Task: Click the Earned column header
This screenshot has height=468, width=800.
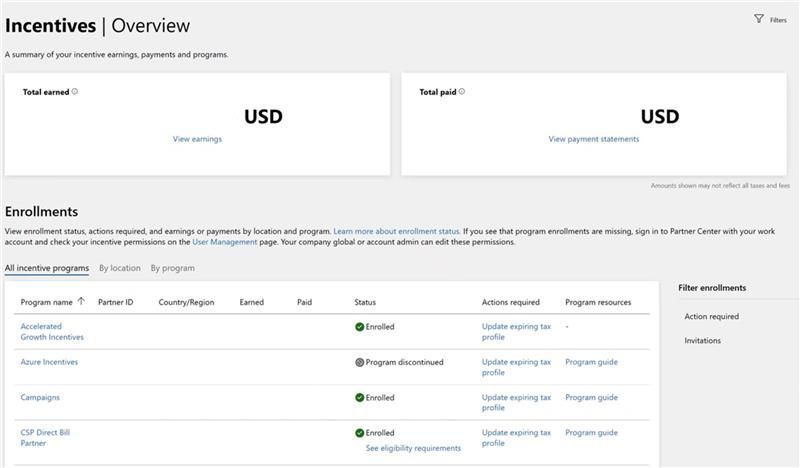Action: point(252,302)
